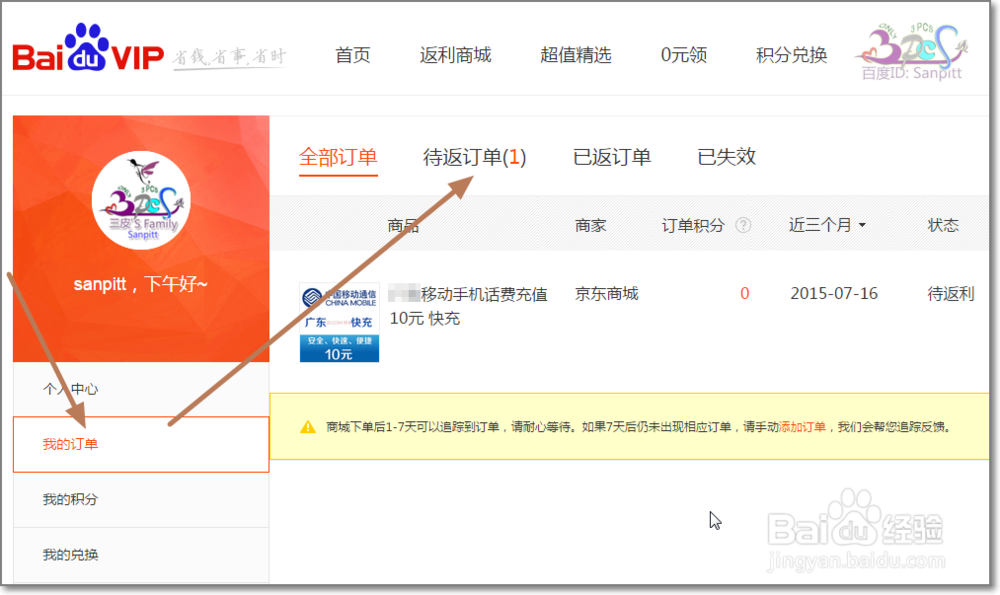Select the 全部订单 tab
Screen dimensions: 1000x595
pos(338,157)
